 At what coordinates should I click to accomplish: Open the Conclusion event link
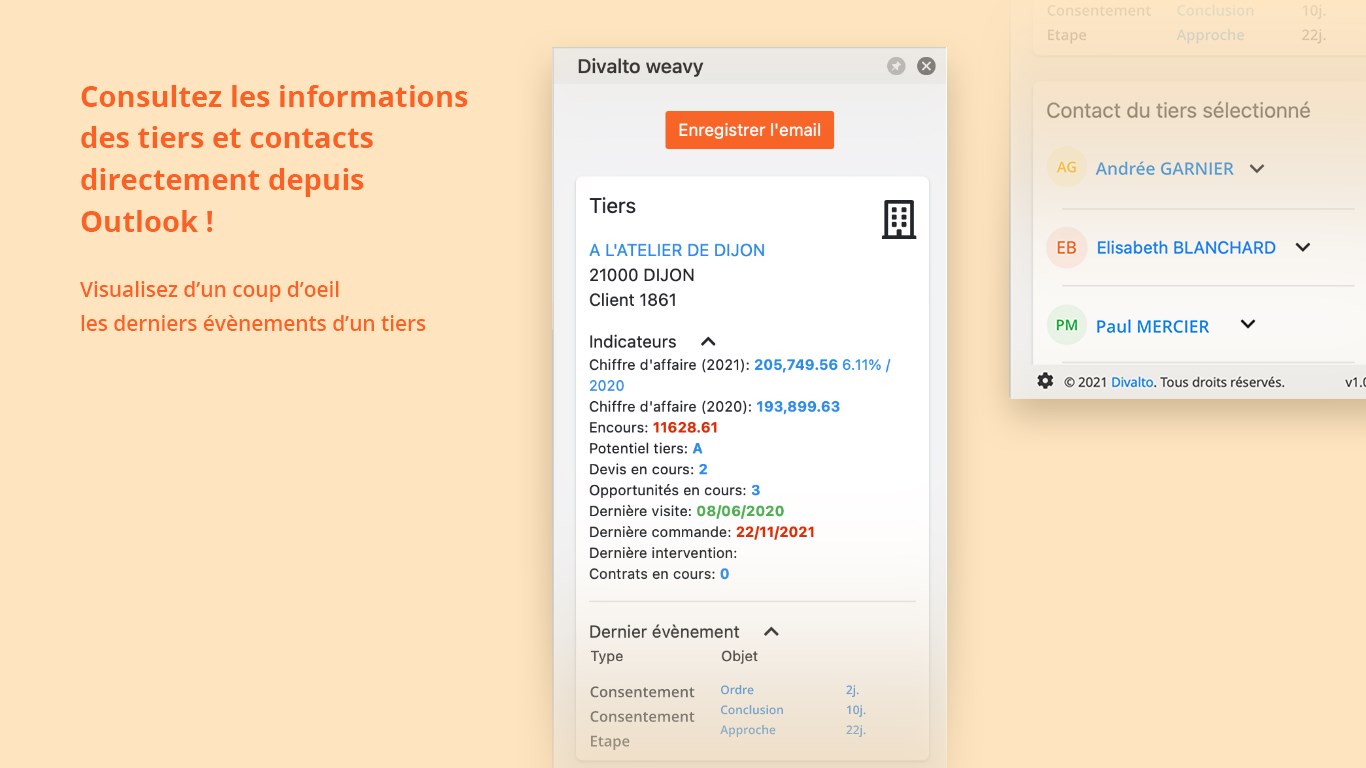click(x=752, y=710)
